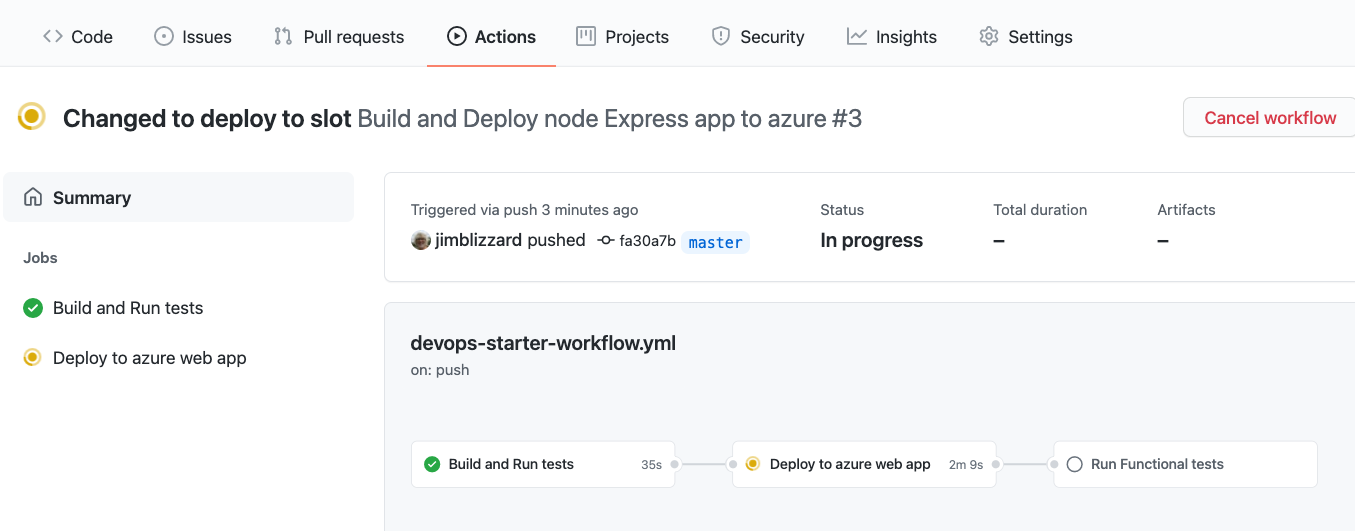The width and height of the screenshot is (1355, 531).
Task: Open repository Settings tab
Action: coord(1025,37)
